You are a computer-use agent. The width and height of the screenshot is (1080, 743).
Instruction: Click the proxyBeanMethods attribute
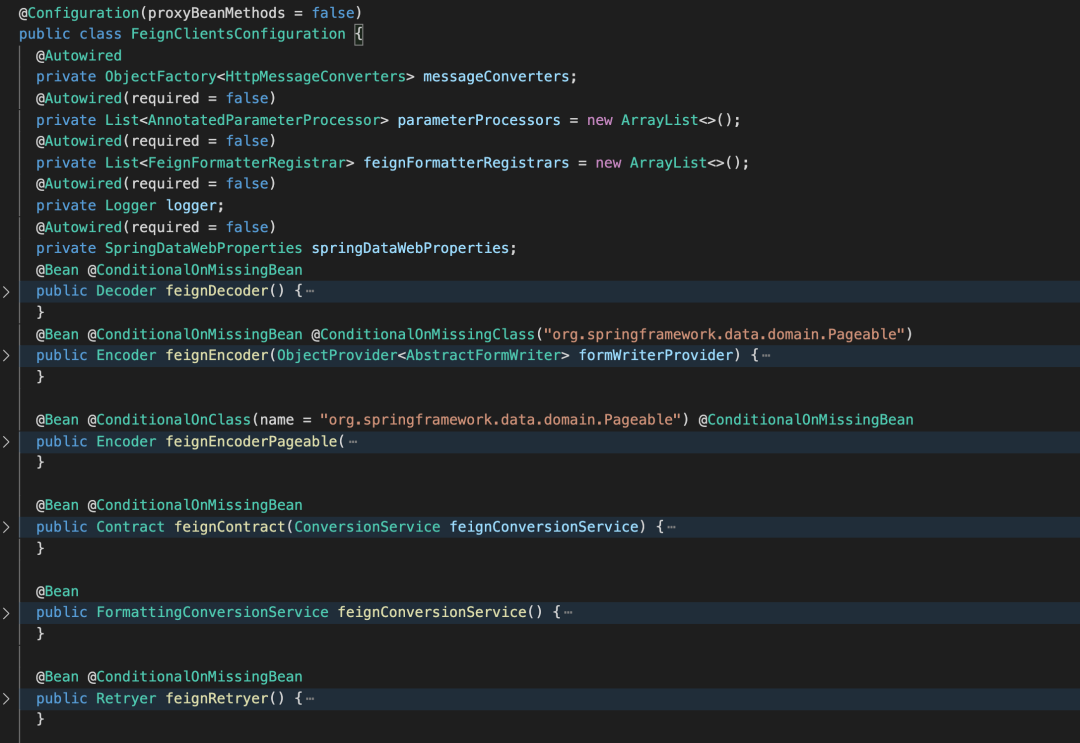tap(216, 12)
